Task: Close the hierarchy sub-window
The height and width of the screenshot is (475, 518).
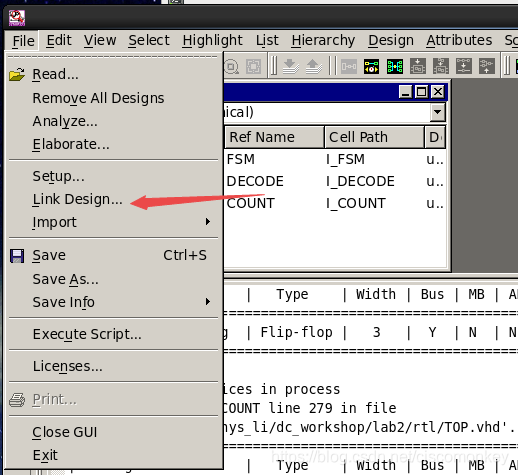Action: (438, 92)
